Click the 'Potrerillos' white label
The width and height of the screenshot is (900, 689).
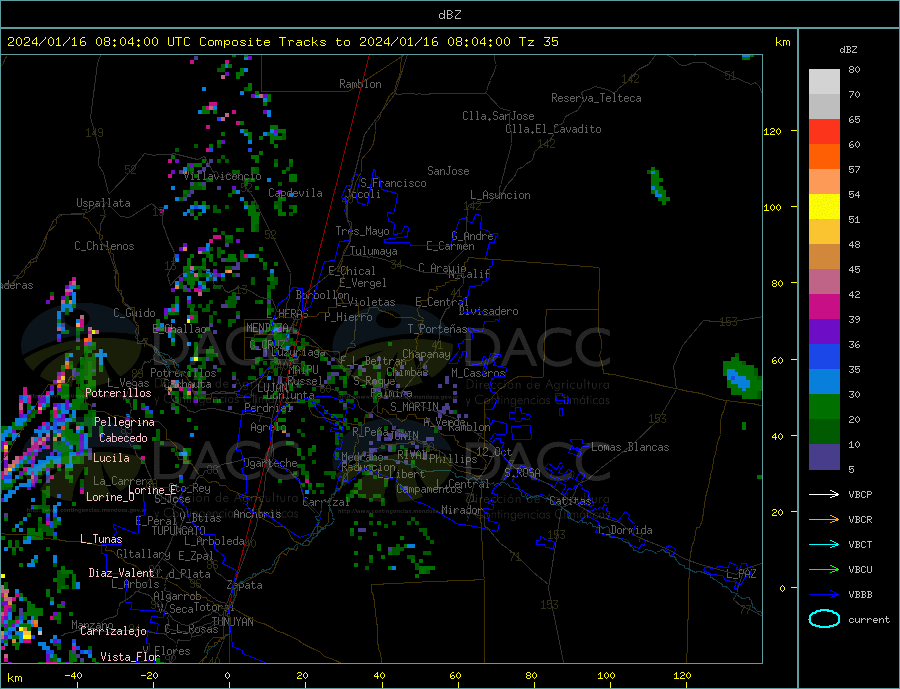coord(118,393)
